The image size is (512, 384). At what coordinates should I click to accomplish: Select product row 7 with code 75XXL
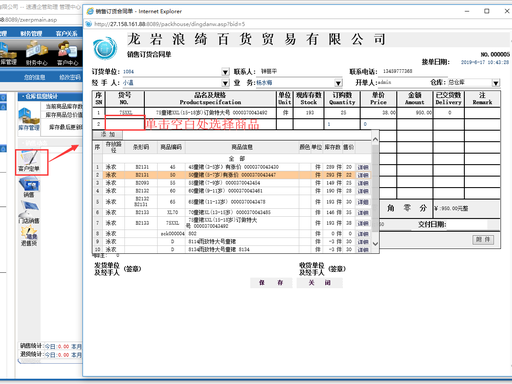(x=232, y=223)
